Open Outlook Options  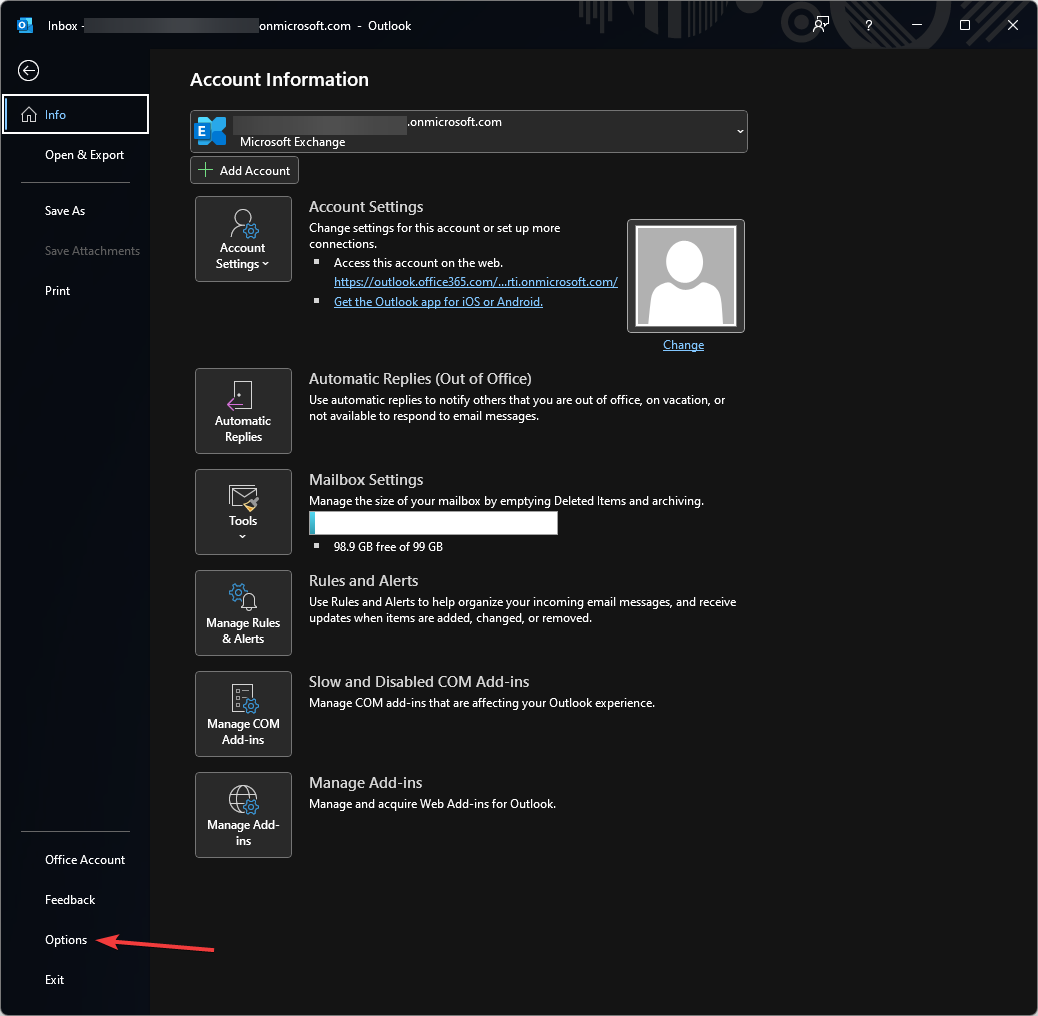66,940
